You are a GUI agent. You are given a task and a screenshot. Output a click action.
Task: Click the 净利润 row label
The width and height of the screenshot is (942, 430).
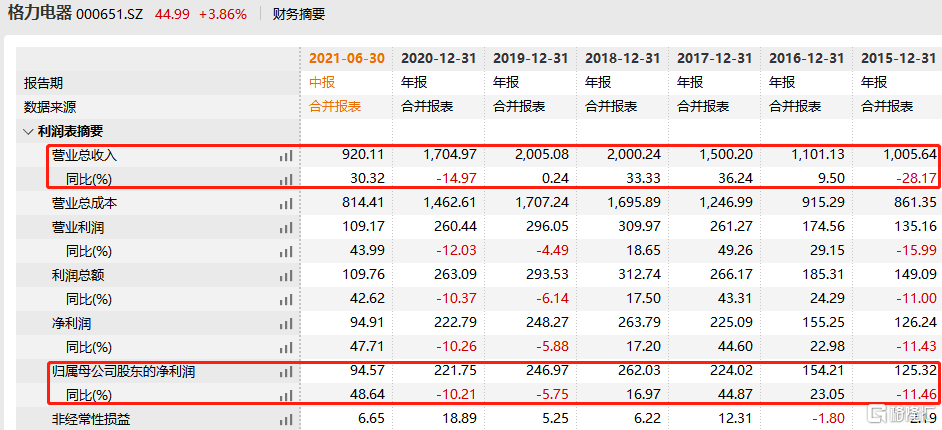71,324
